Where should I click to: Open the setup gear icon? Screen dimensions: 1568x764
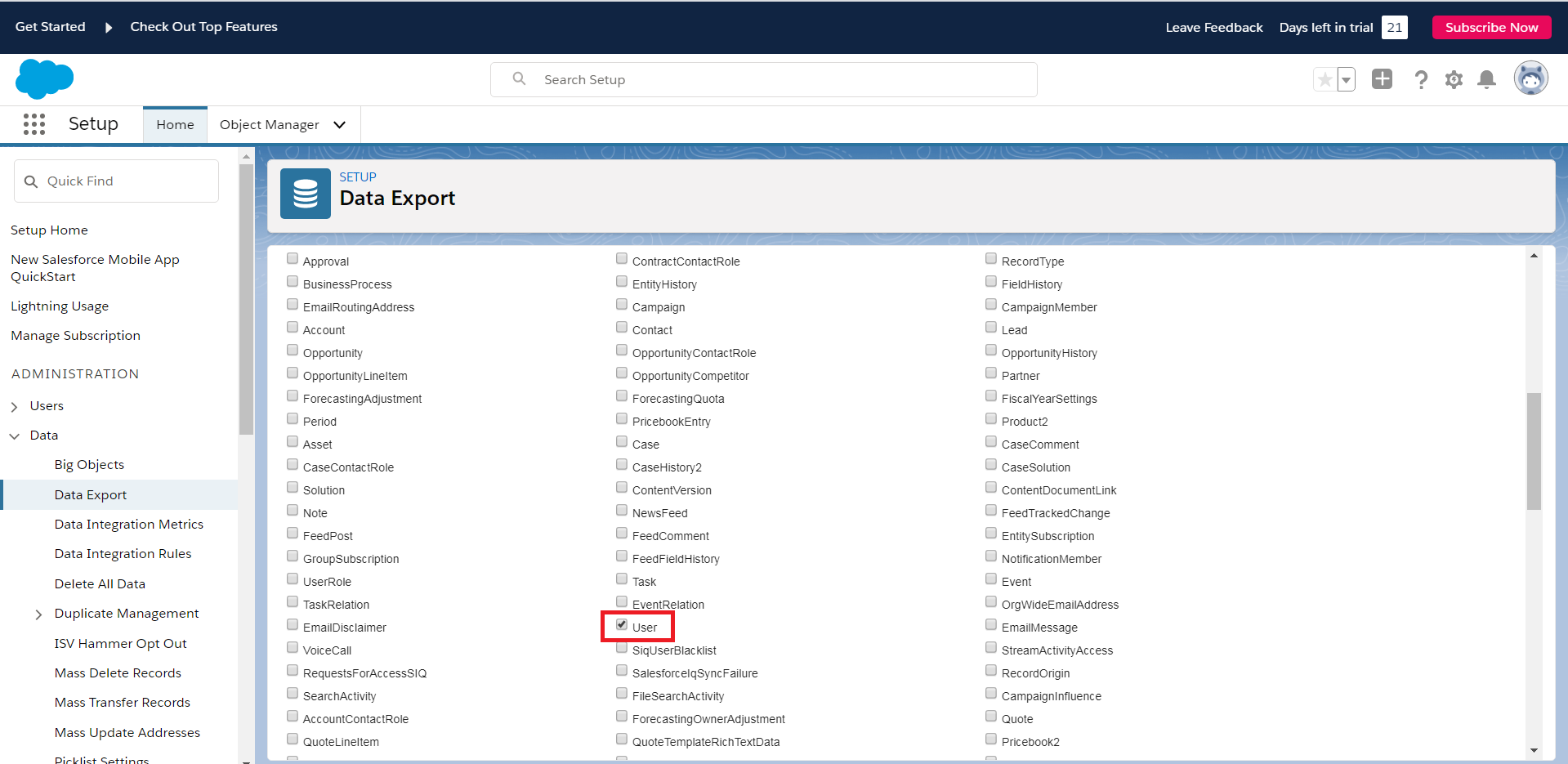click(1454, 79)
